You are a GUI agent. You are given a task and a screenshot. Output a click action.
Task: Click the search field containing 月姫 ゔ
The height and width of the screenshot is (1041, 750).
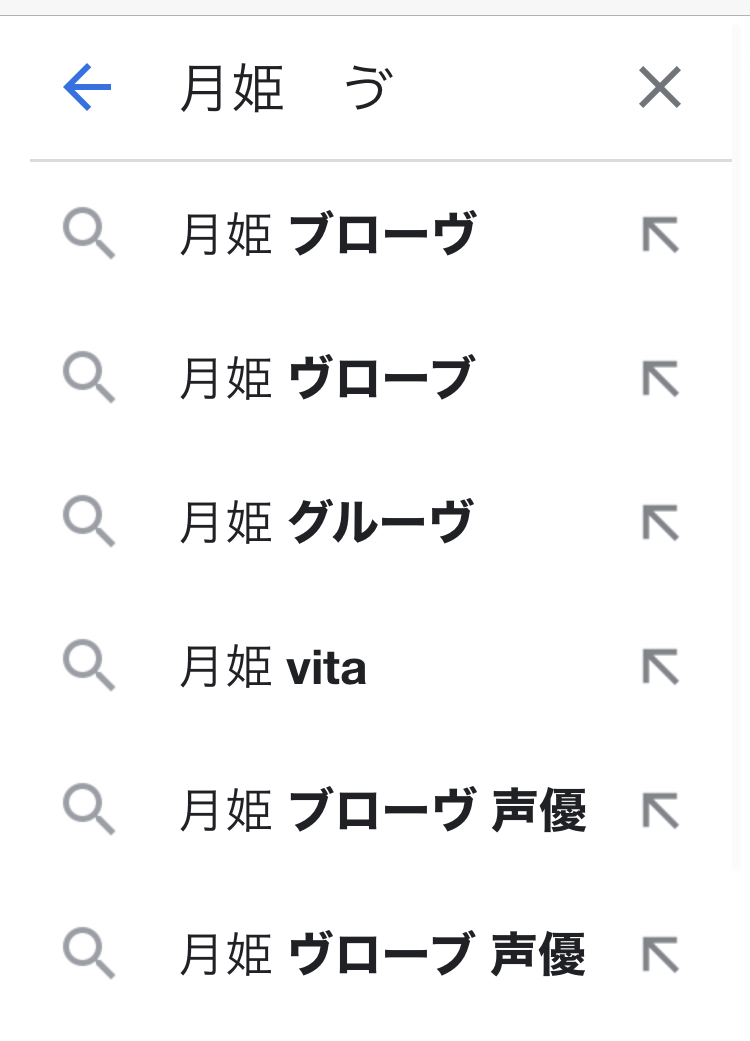point(380,90)
